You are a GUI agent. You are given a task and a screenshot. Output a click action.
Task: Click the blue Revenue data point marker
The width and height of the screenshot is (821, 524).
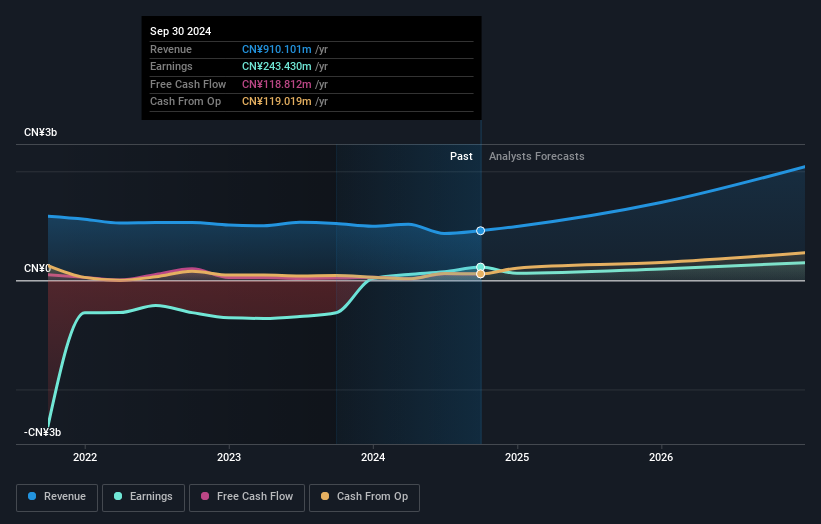tap(481, 231)
